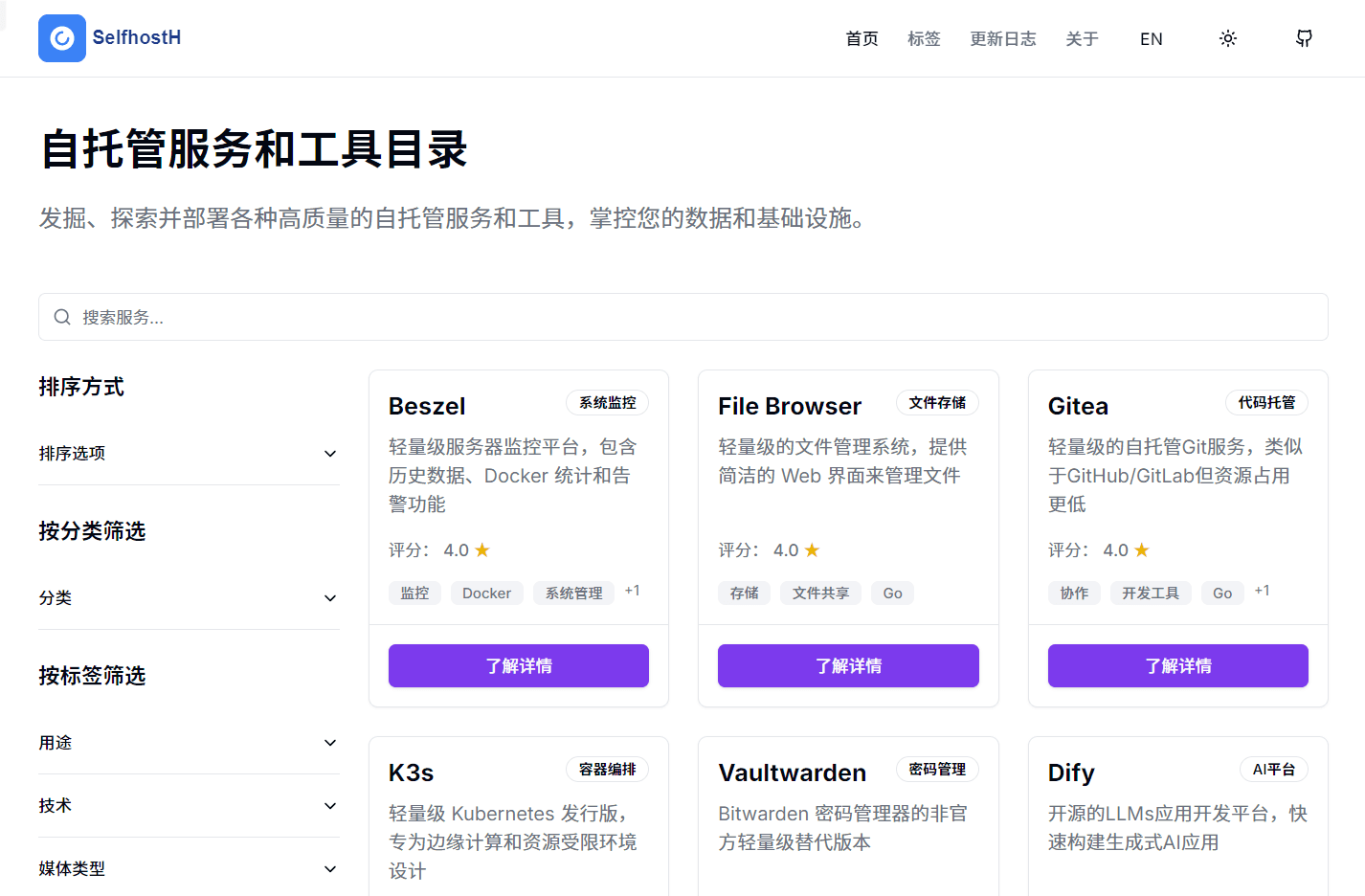Click the 监控 tag on Beszel
Screen dimensions: 1365x896
(x=414, y=594)
